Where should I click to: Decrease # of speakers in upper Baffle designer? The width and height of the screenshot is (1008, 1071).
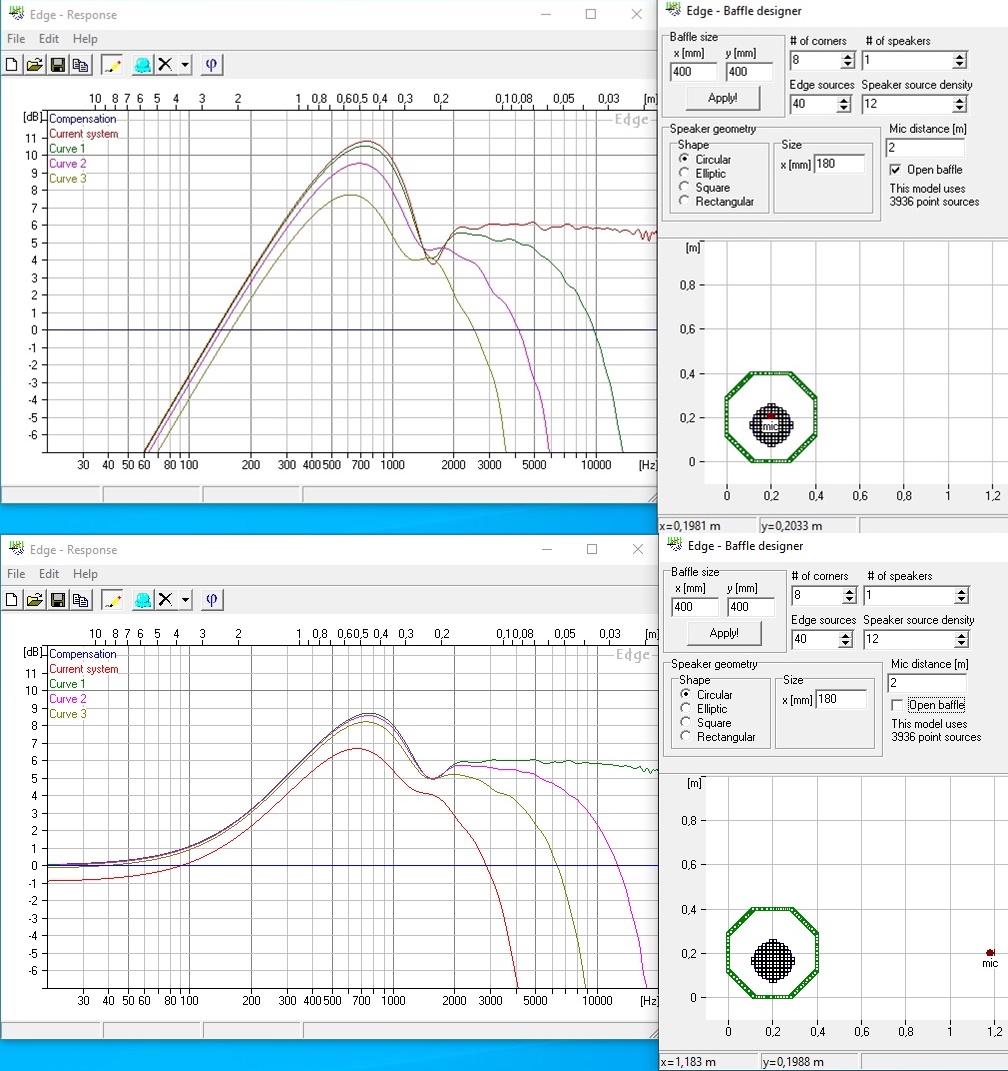(960, 64)
